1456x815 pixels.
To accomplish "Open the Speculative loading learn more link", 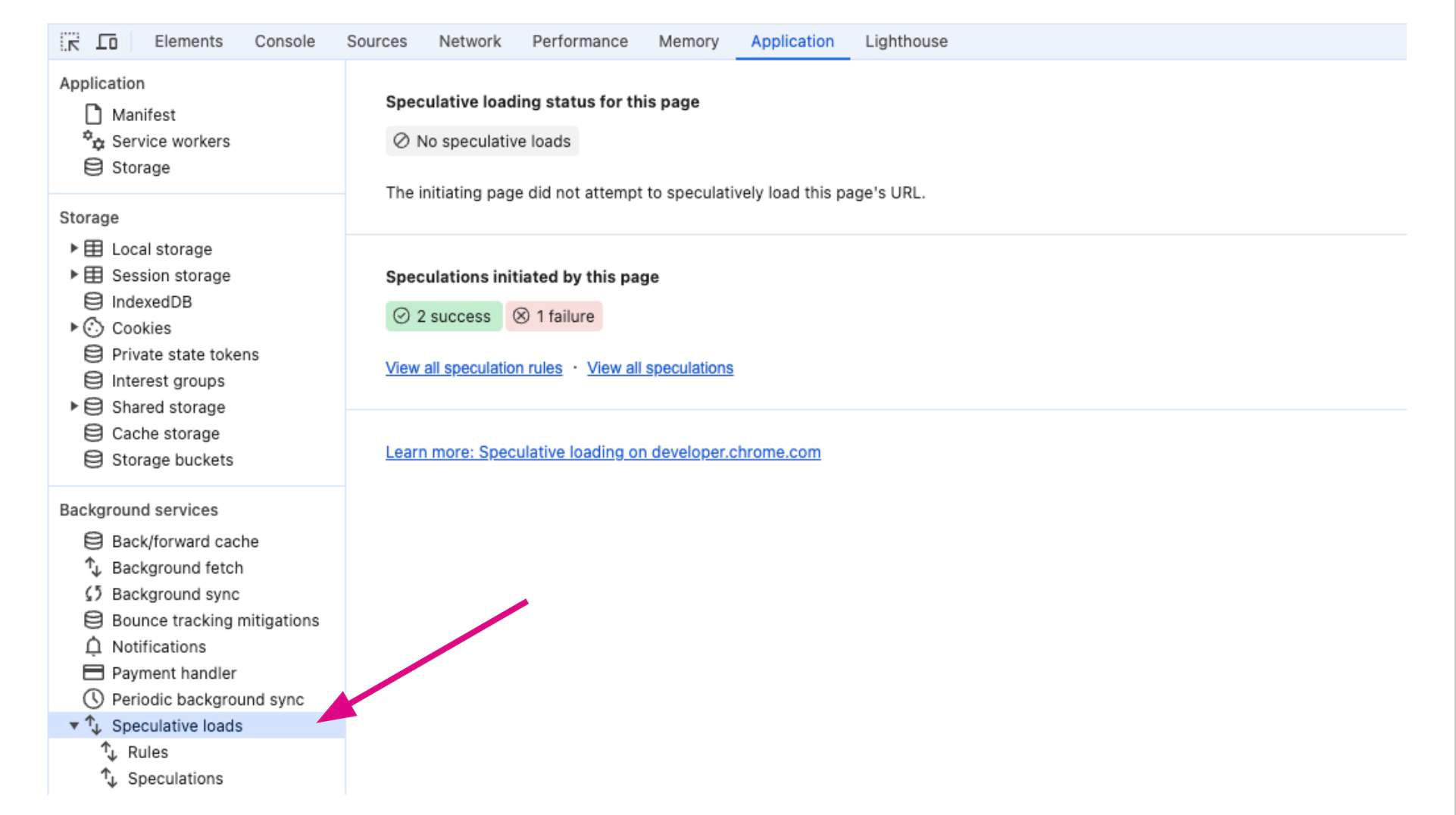I will (602, 452).
